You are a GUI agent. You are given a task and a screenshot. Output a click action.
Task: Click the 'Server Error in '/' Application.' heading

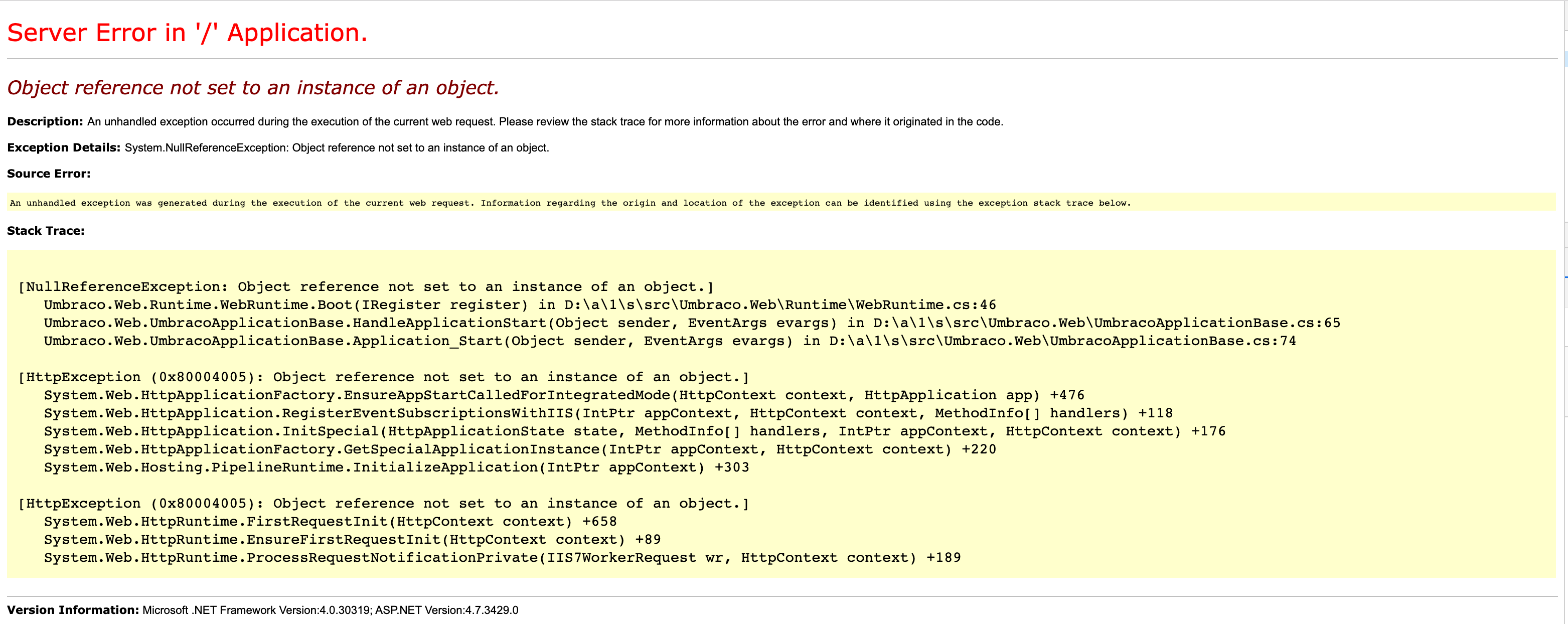[x=187, y=33]
